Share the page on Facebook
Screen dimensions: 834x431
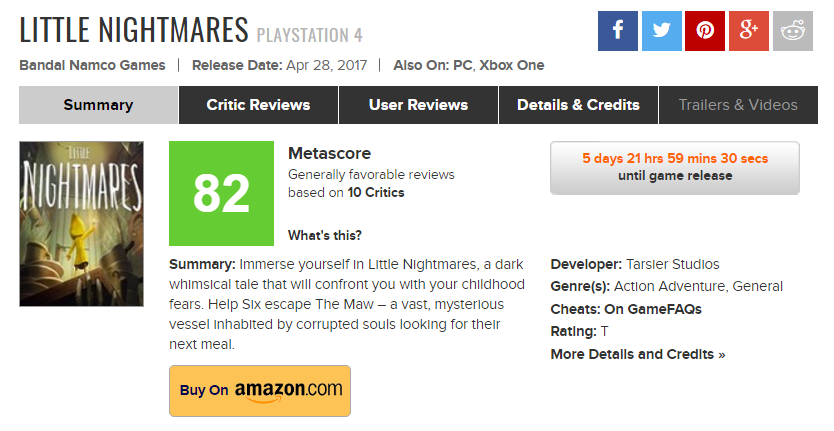(x=618, y=30)
